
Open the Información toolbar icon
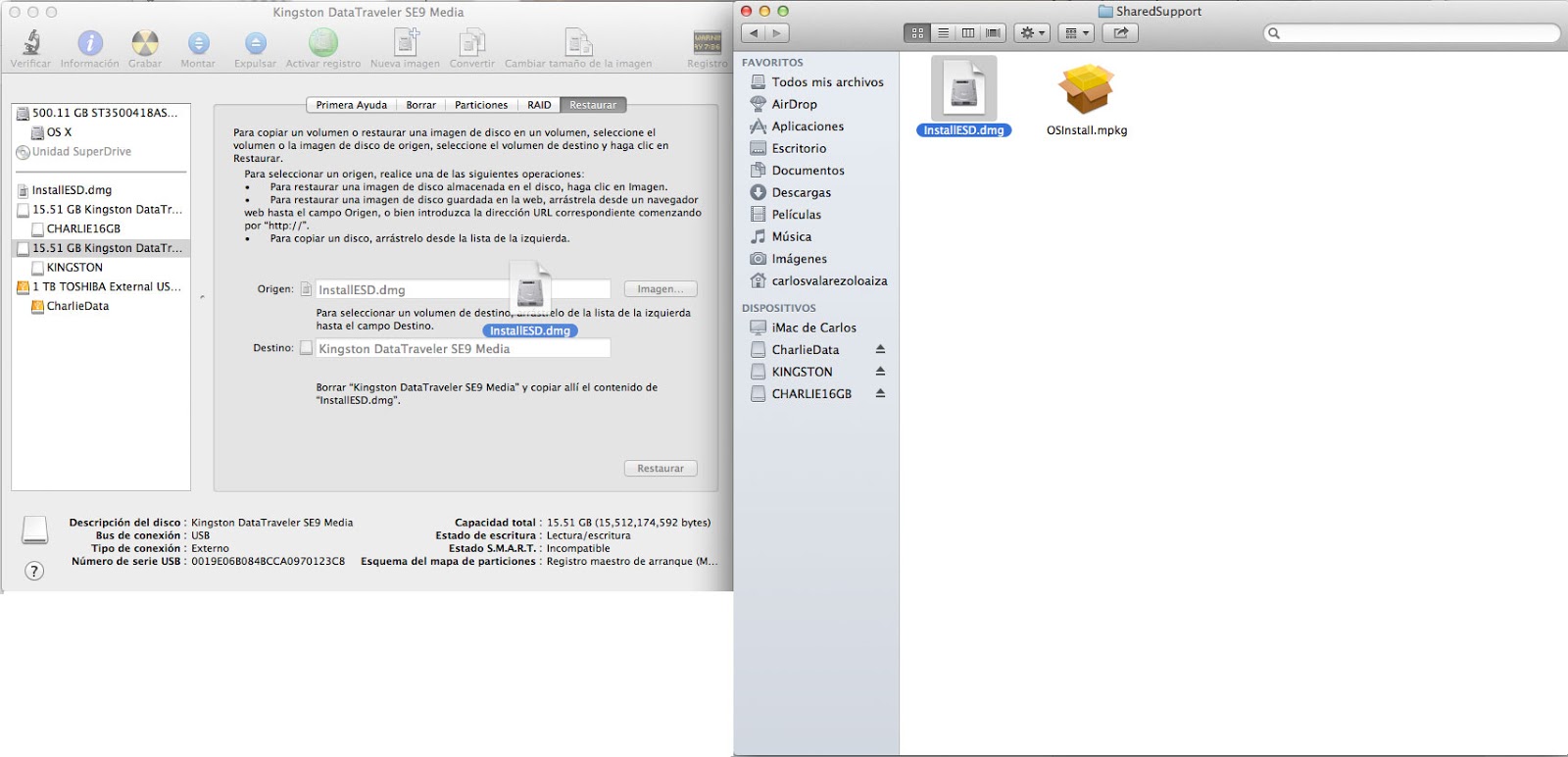(x=90, y=43)
